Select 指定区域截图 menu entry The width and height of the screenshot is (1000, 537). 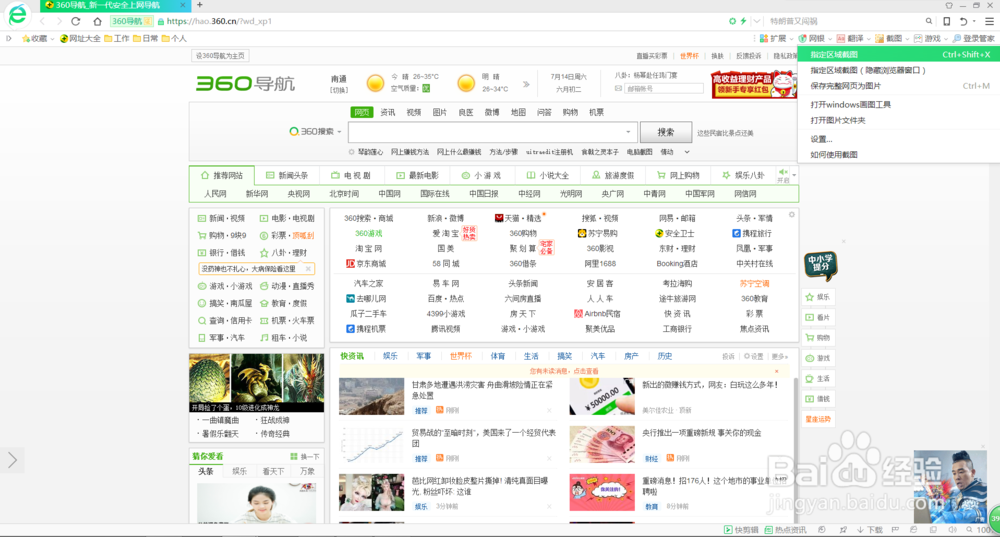(x=899, y=54)
